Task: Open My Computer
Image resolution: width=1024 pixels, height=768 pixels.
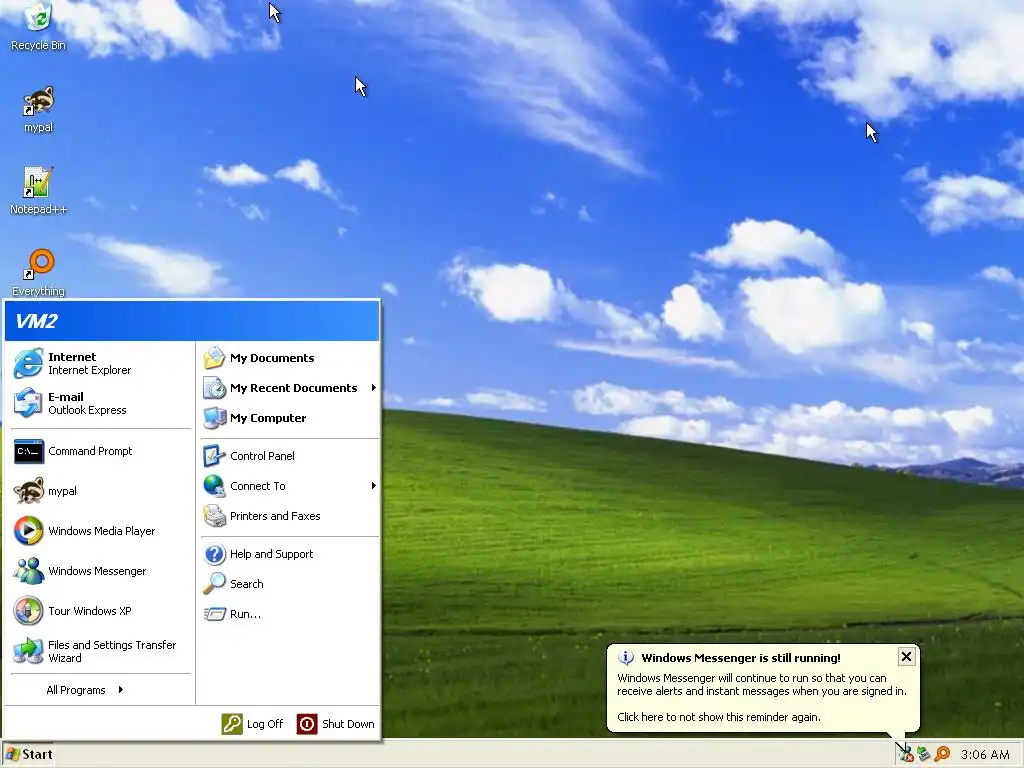Action: point(290,418)
